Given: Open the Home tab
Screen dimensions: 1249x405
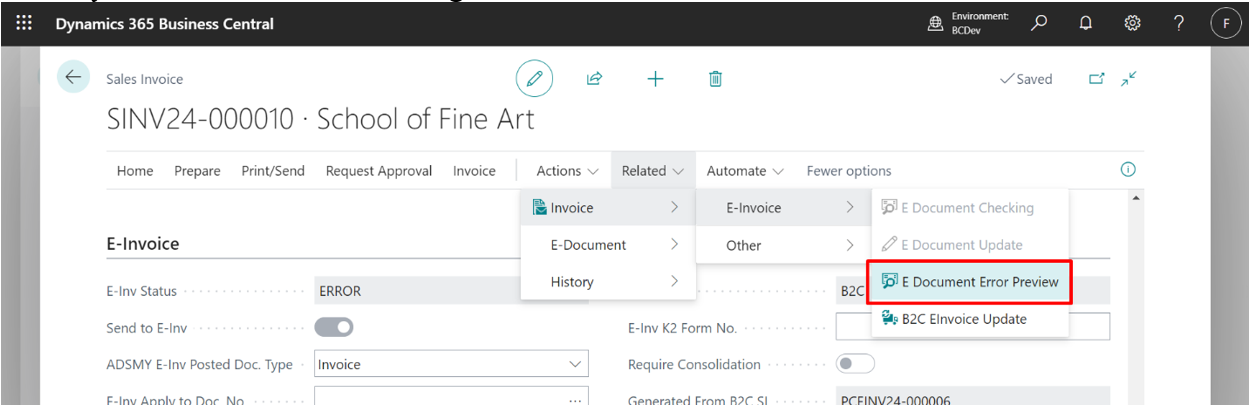Looking at the screenshot, I should (x=135, y=171).
